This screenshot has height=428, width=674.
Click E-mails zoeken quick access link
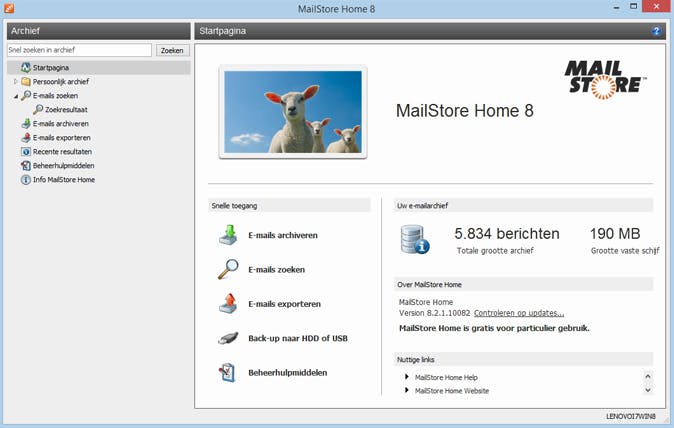coord(276,269)
